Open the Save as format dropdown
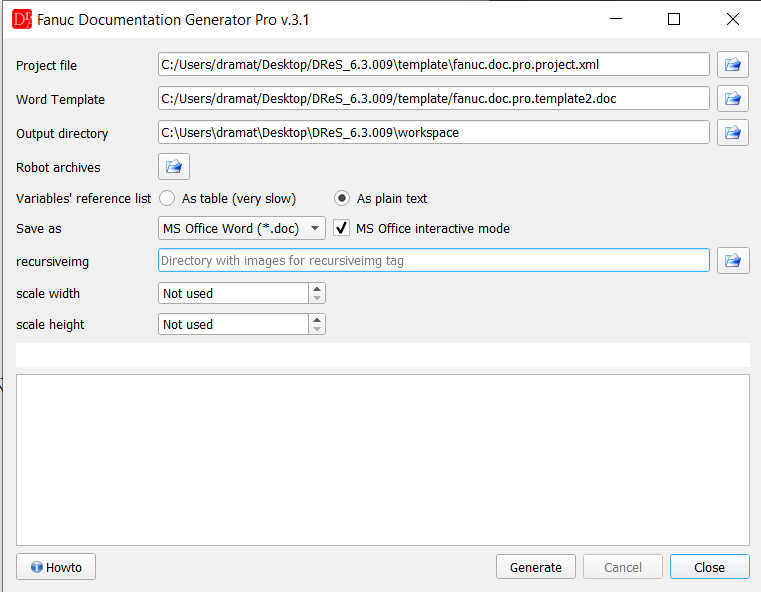 pyautogui.click(x=242, y=228)
